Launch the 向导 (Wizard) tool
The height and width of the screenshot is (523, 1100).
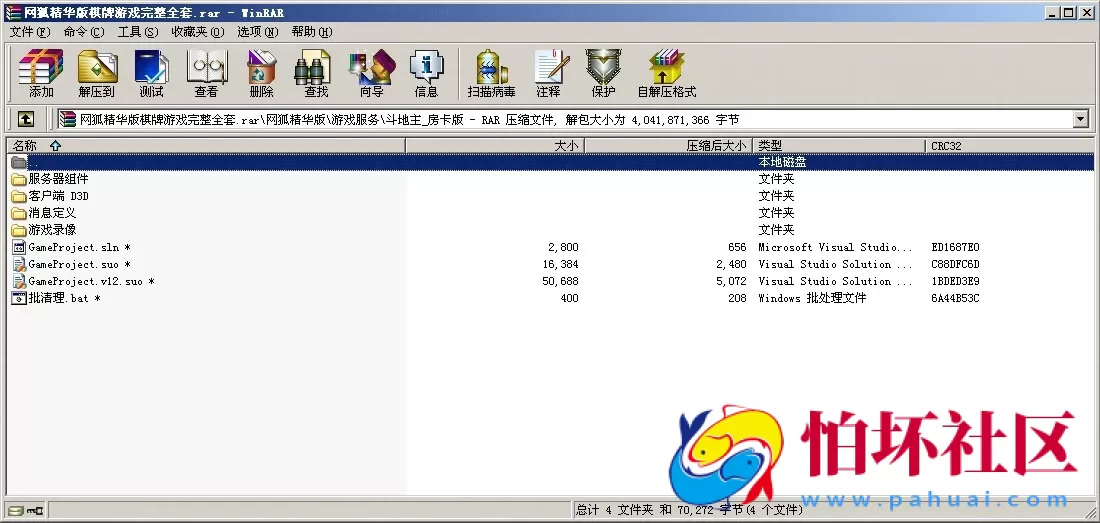click(x=371, y=73)
